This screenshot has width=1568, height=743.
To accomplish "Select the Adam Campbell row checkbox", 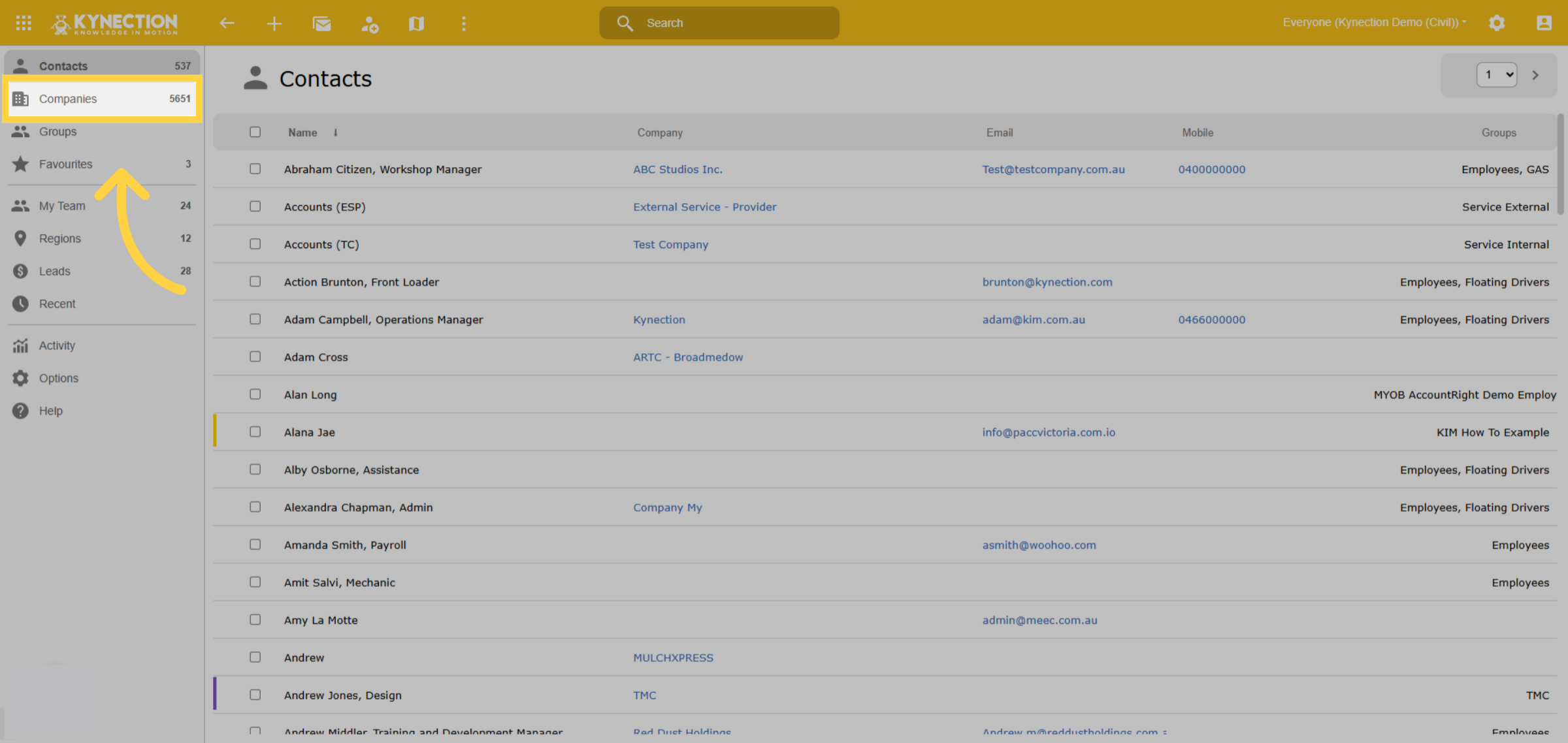I will pos(255,319).
